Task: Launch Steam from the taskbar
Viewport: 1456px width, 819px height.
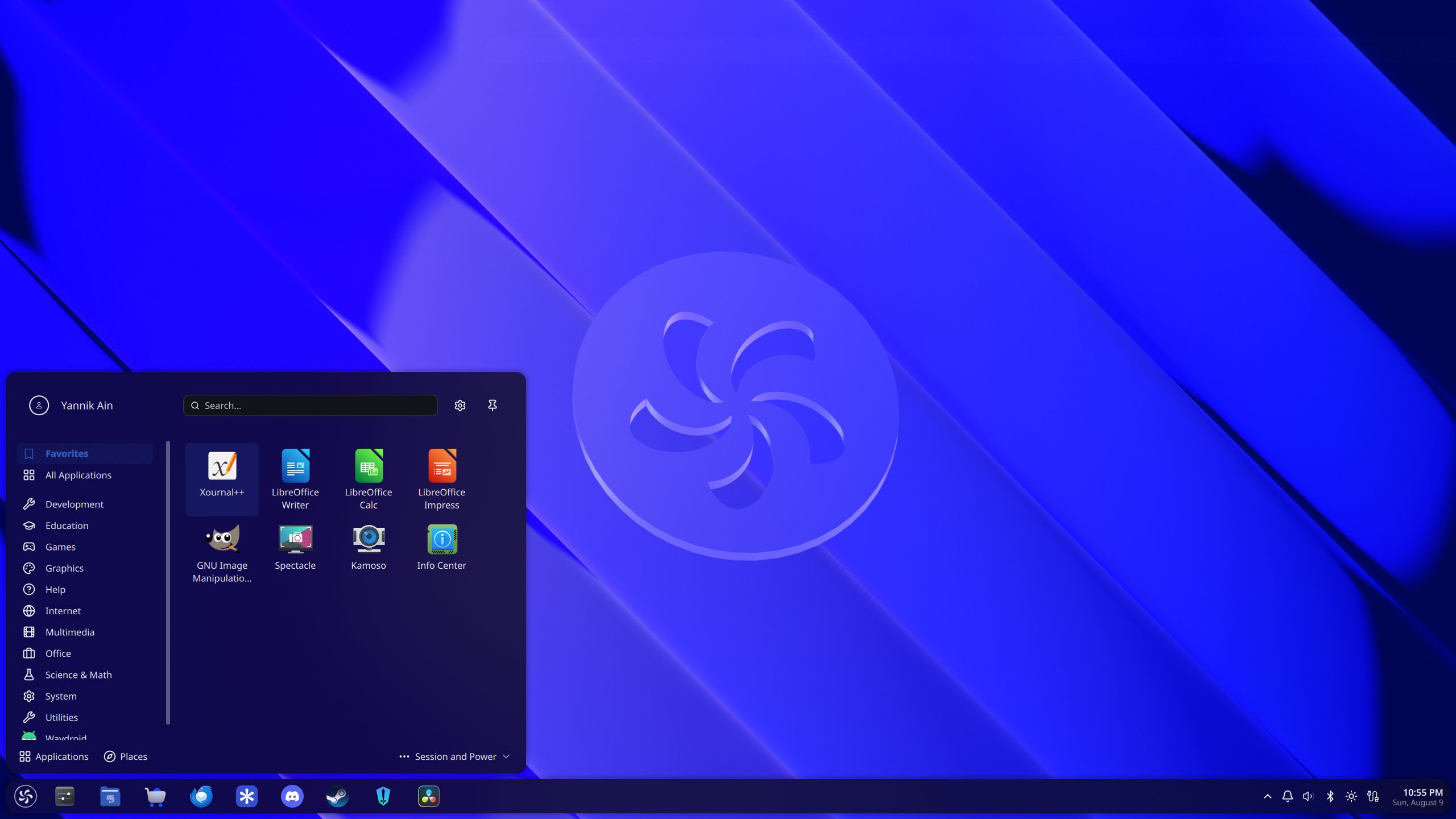Action: coord(338,796)
